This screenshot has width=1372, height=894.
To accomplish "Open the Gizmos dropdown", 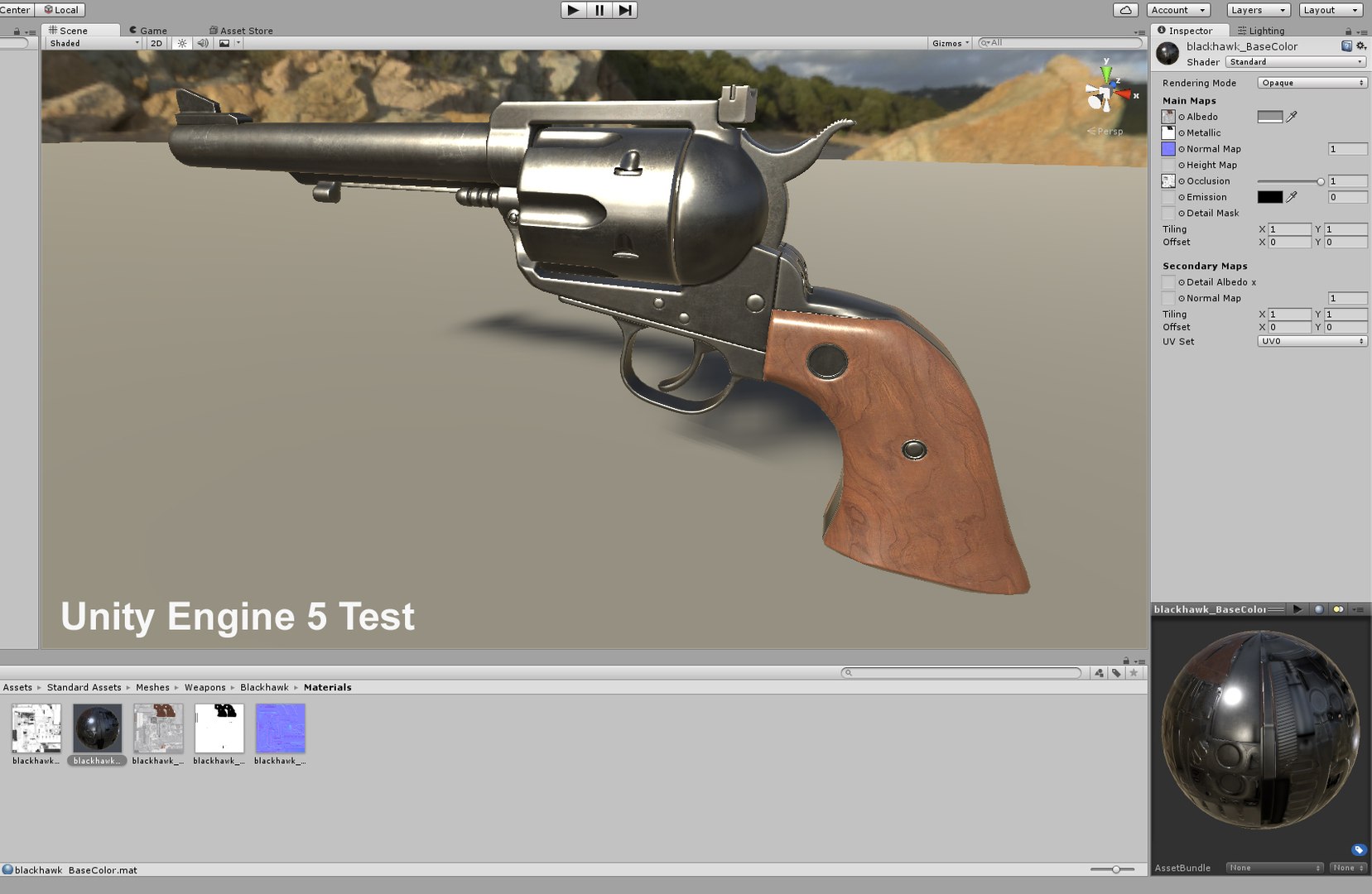I will point(950,43).
